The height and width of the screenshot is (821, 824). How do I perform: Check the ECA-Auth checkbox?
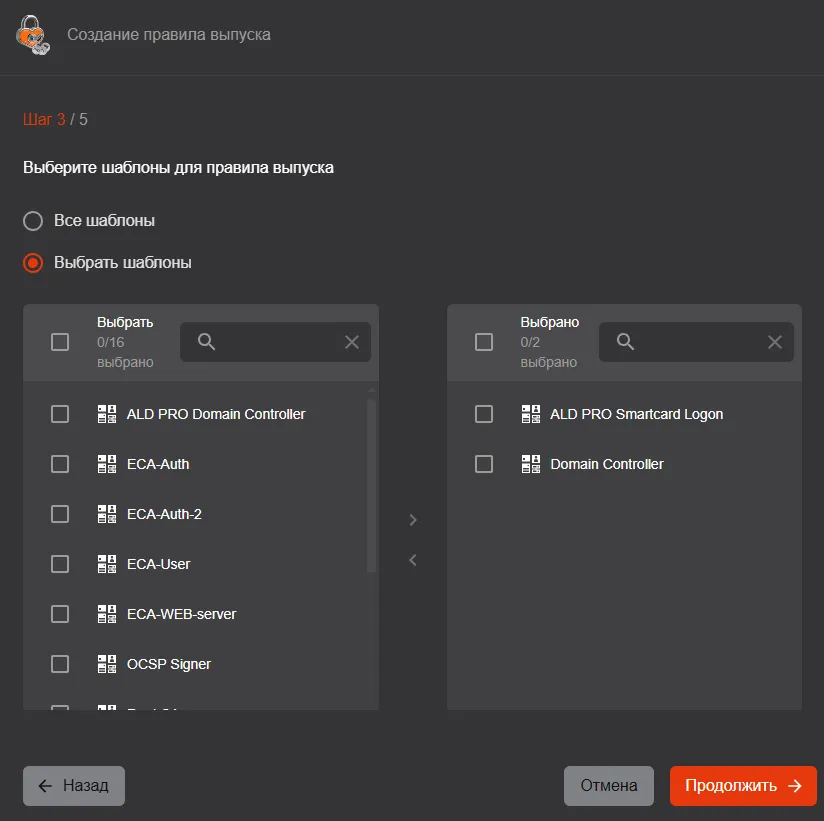(x=60, y=464)
